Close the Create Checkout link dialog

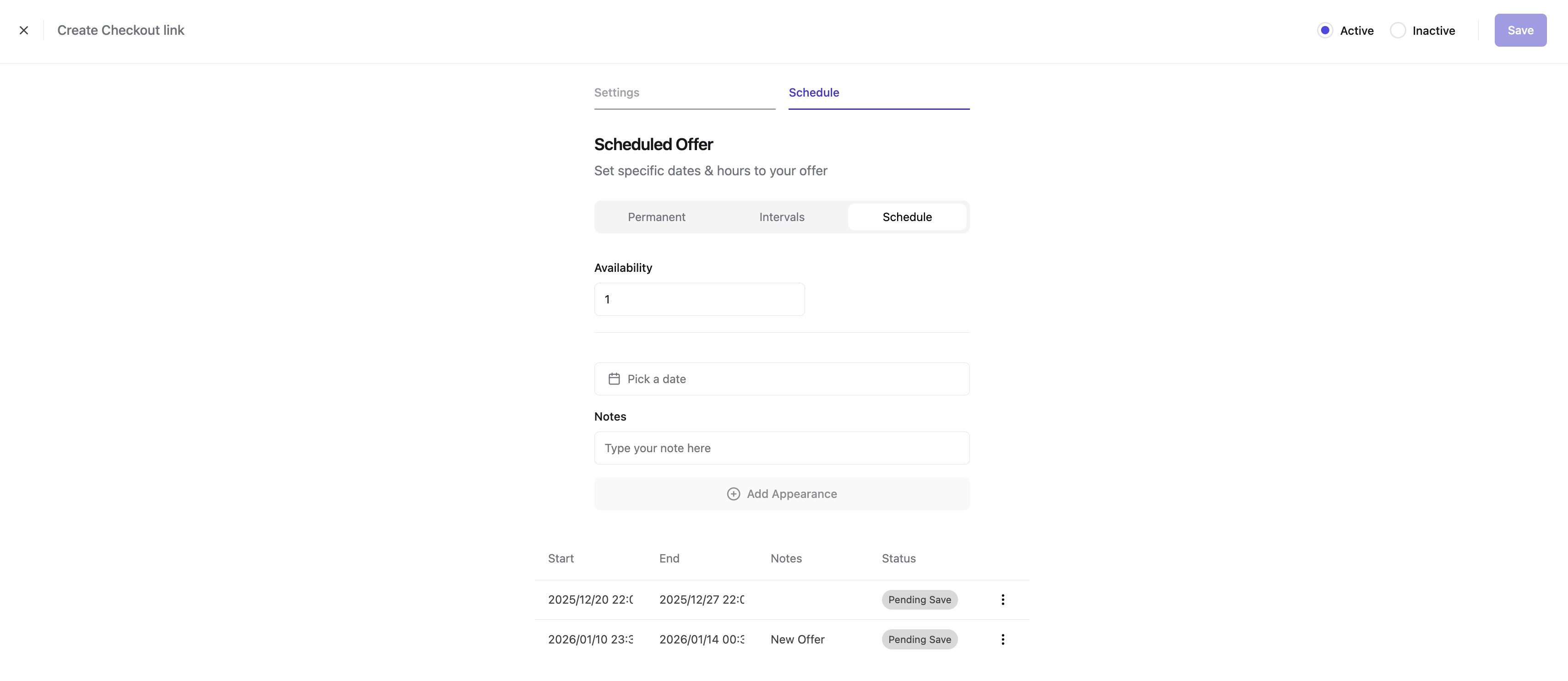pyautogui.click(x=24, y=30)
